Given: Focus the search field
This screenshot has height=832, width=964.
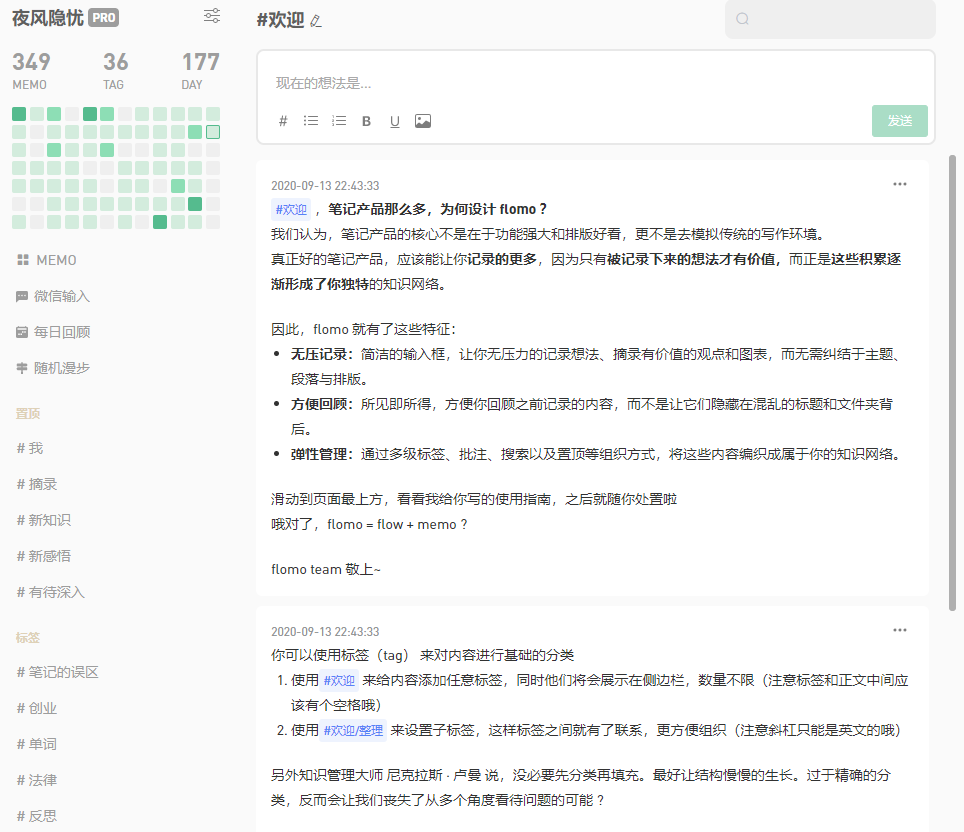Looking at the screenshot, I should click(x=830, y=19).
